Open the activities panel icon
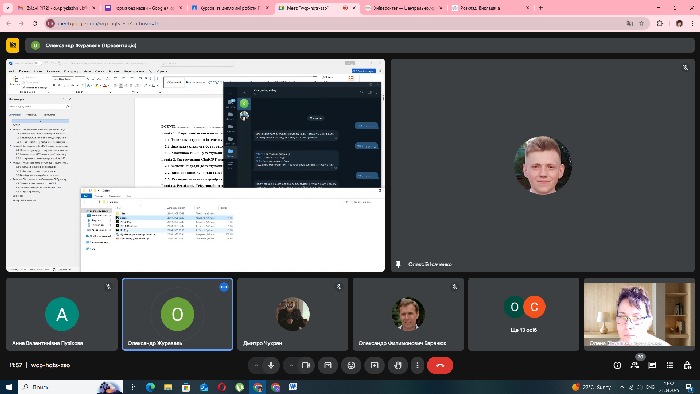700x394 pixels. point(670,365)
